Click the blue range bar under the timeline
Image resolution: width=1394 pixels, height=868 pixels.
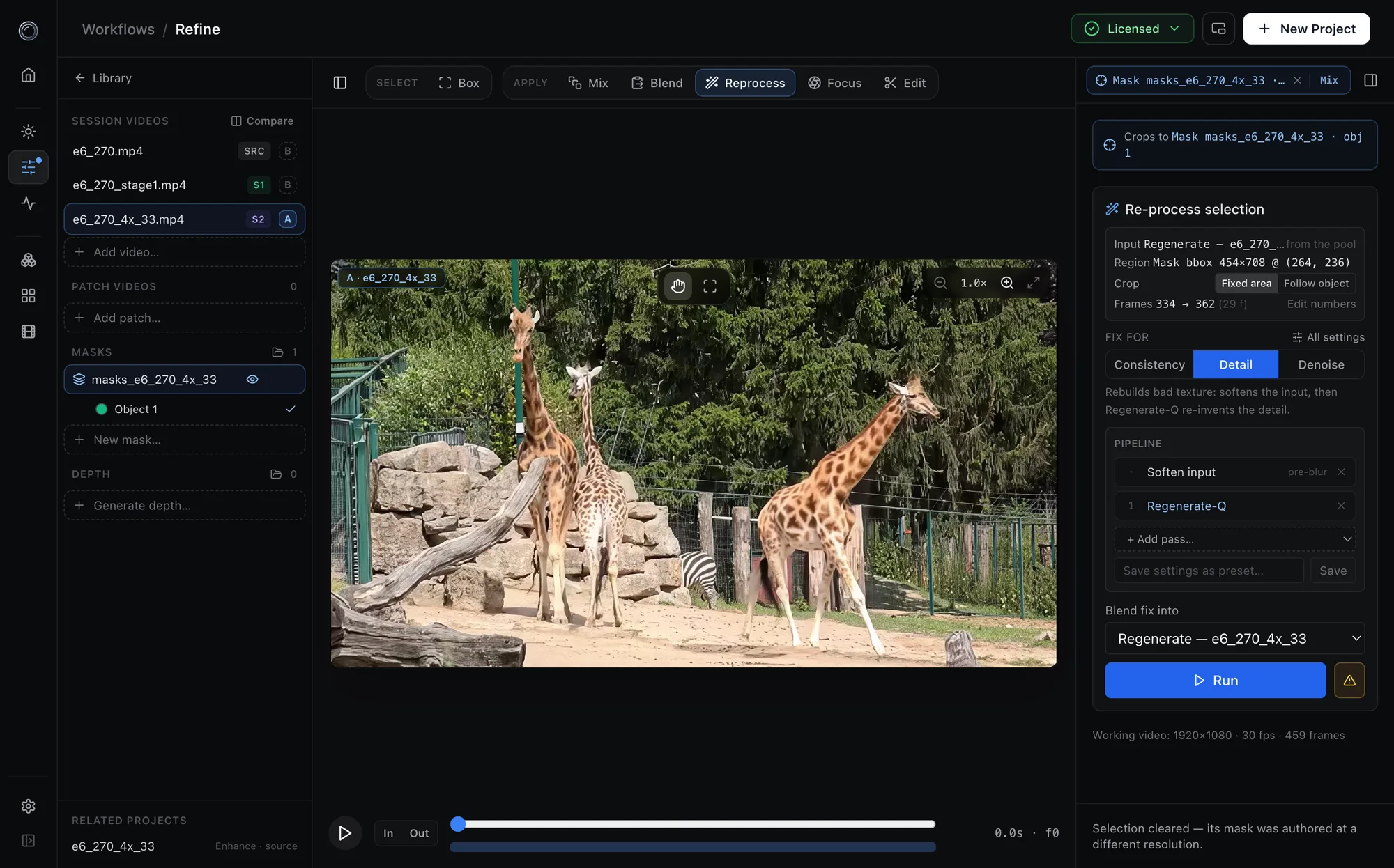coord(693,847)
